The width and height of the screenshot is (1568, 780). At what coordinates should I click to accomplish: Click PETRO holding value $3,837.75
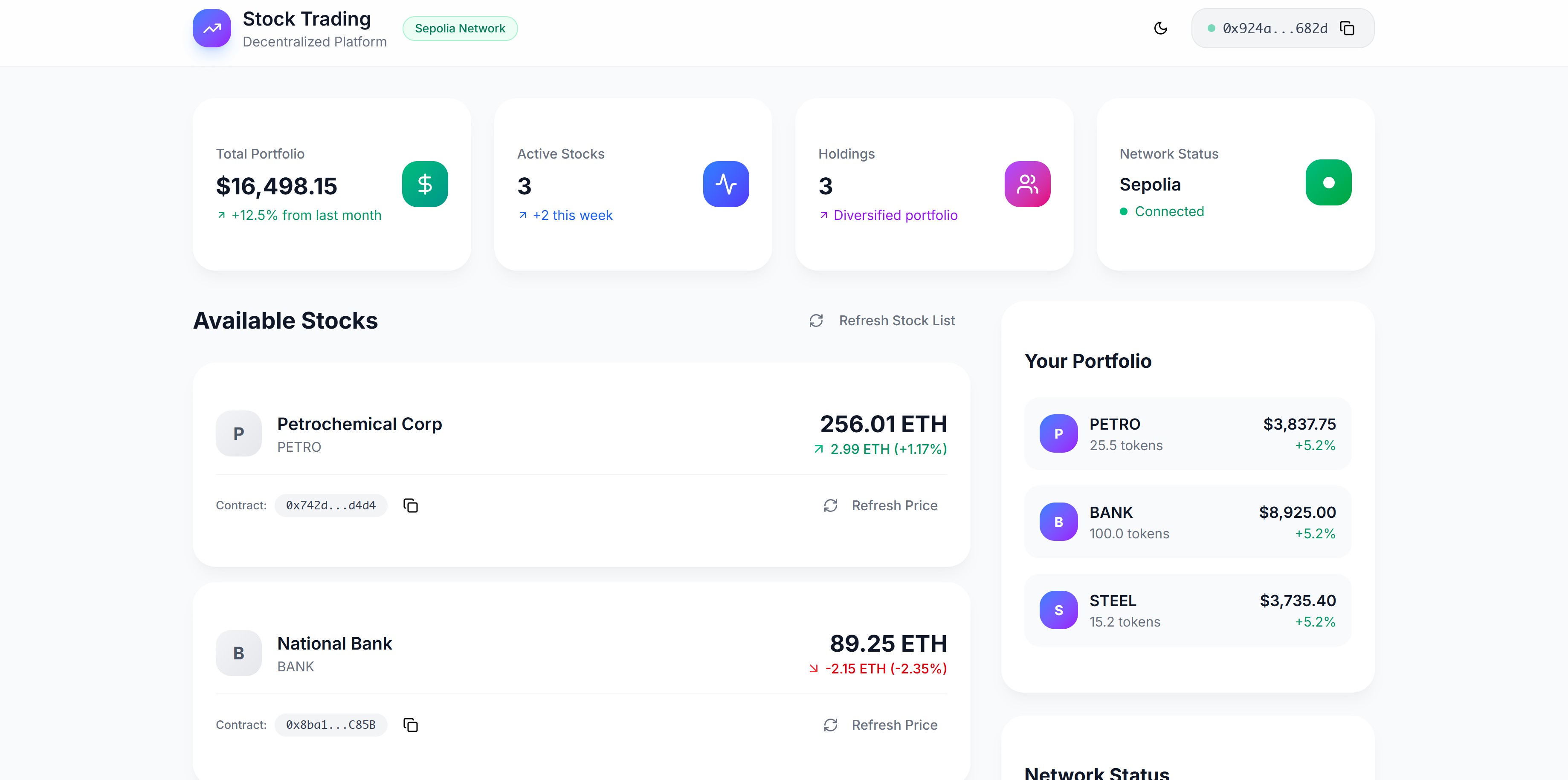tap(1300, 424)
